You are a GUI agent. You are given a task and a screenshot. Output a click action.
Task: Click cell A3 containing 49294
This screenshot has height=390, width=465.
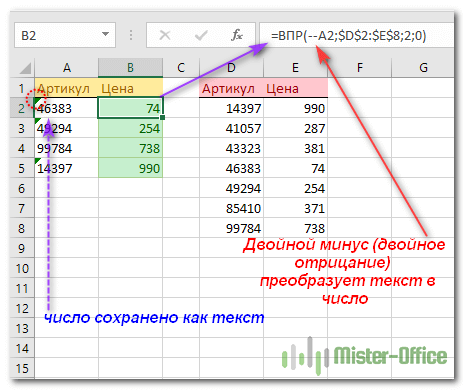click(x=66, y=128)
